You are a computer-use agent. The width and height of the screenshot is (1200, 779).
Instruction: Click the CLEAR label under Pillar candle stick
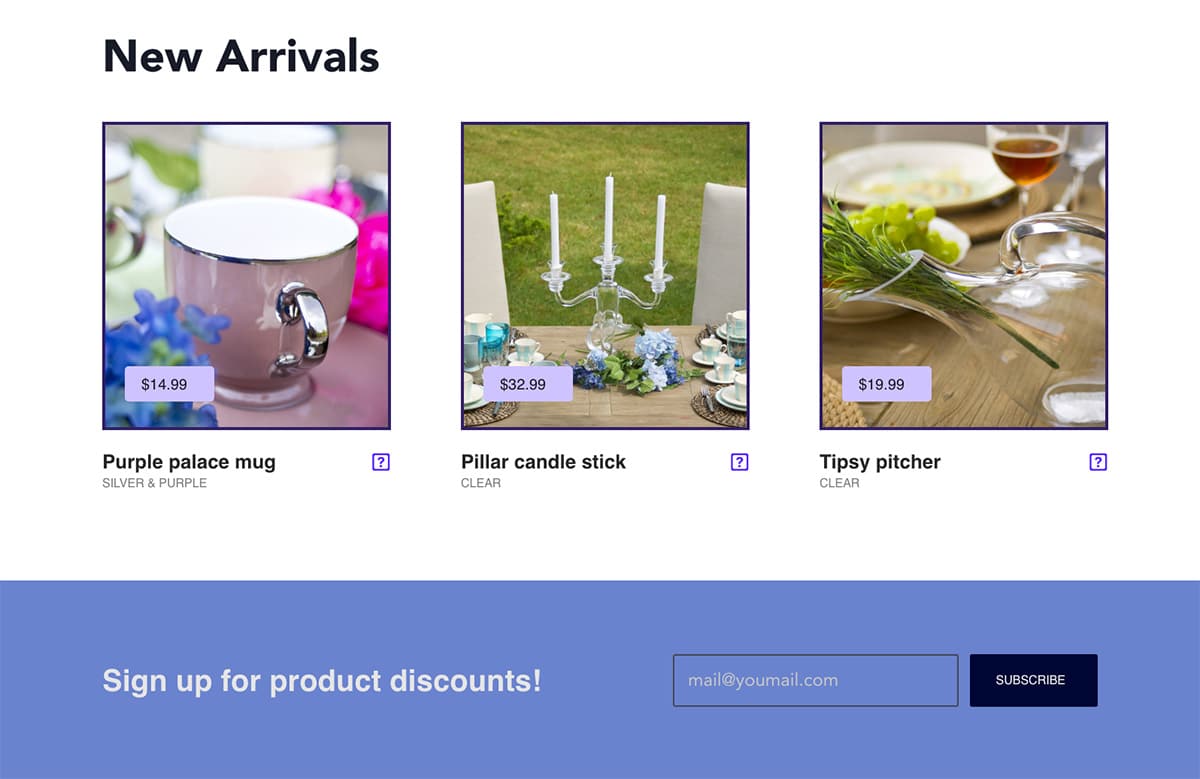click(x=481, y=483)
